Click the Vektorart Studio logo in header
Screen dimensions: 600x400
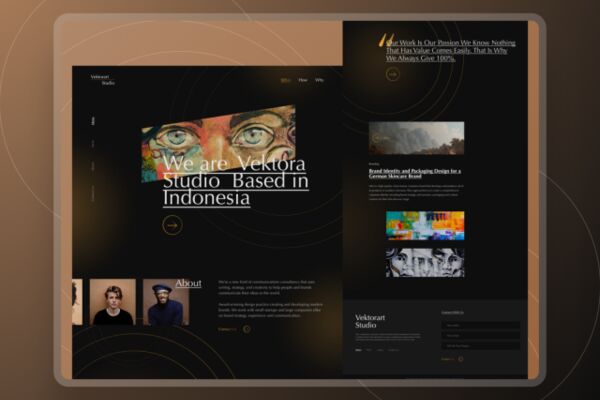[103, 80]
